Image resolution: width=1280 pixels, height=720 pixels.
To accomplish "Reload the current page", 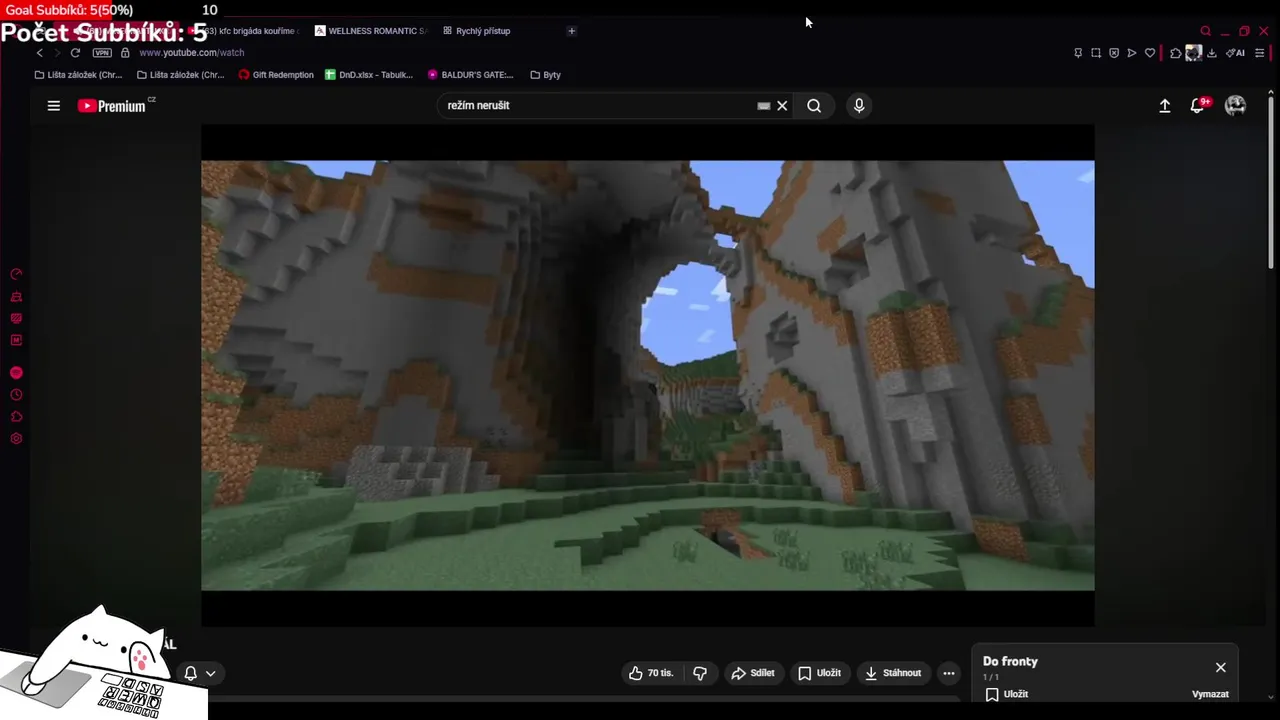I will 75,53.
